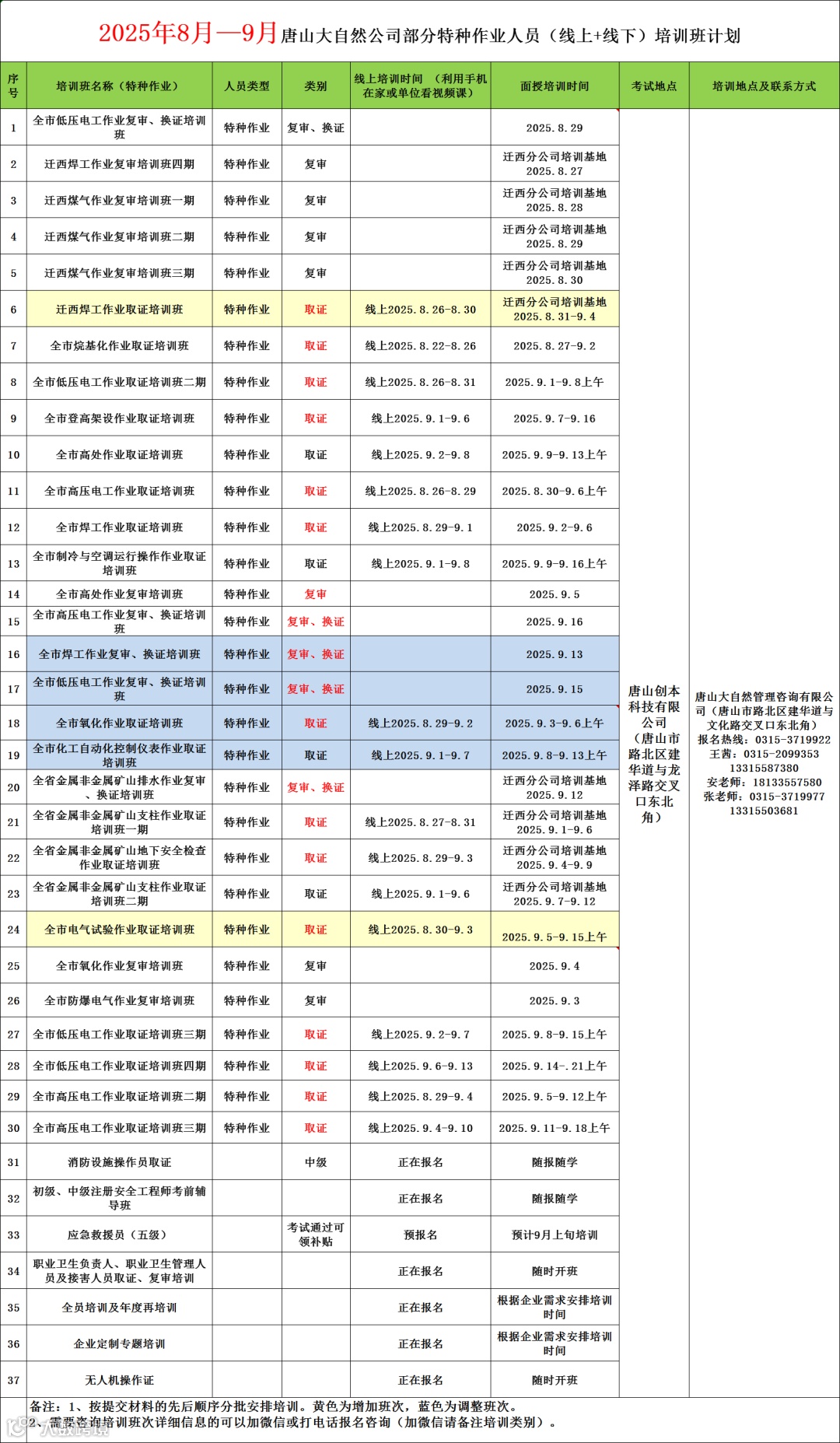Click course '全市制冷与空调运行操作作业取证培训班'
The width and height of the screenshot is (840, 1443).
119,563
